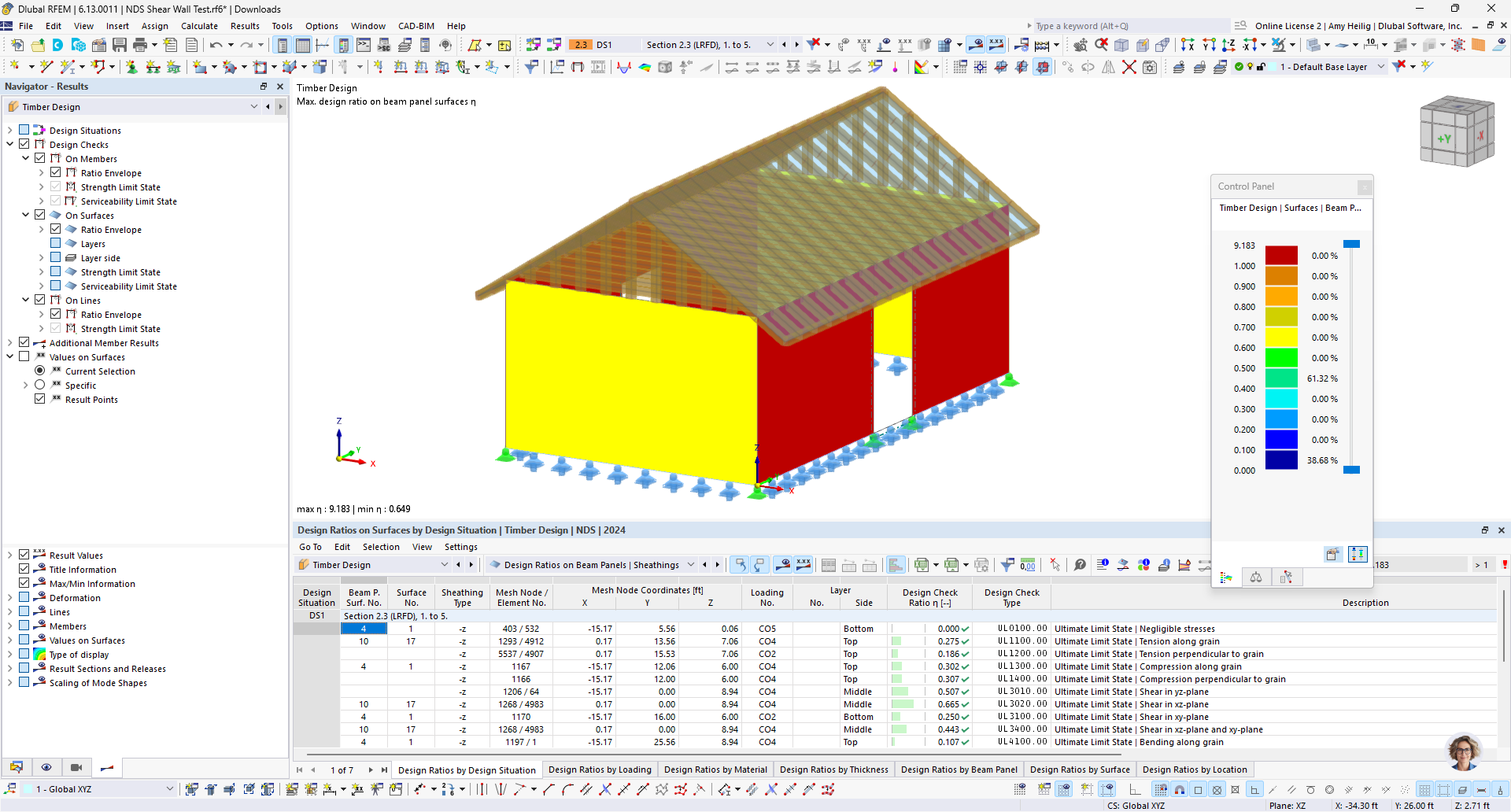Screen dimensions: 1511x812
Task: Select the navigator panel icon on toolbar
Action: click(282, 45)
